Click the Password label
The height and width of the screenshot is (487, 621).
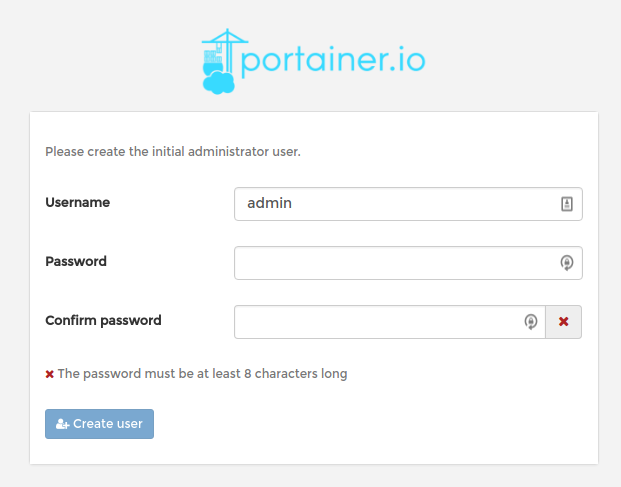[x=76, y=261]
